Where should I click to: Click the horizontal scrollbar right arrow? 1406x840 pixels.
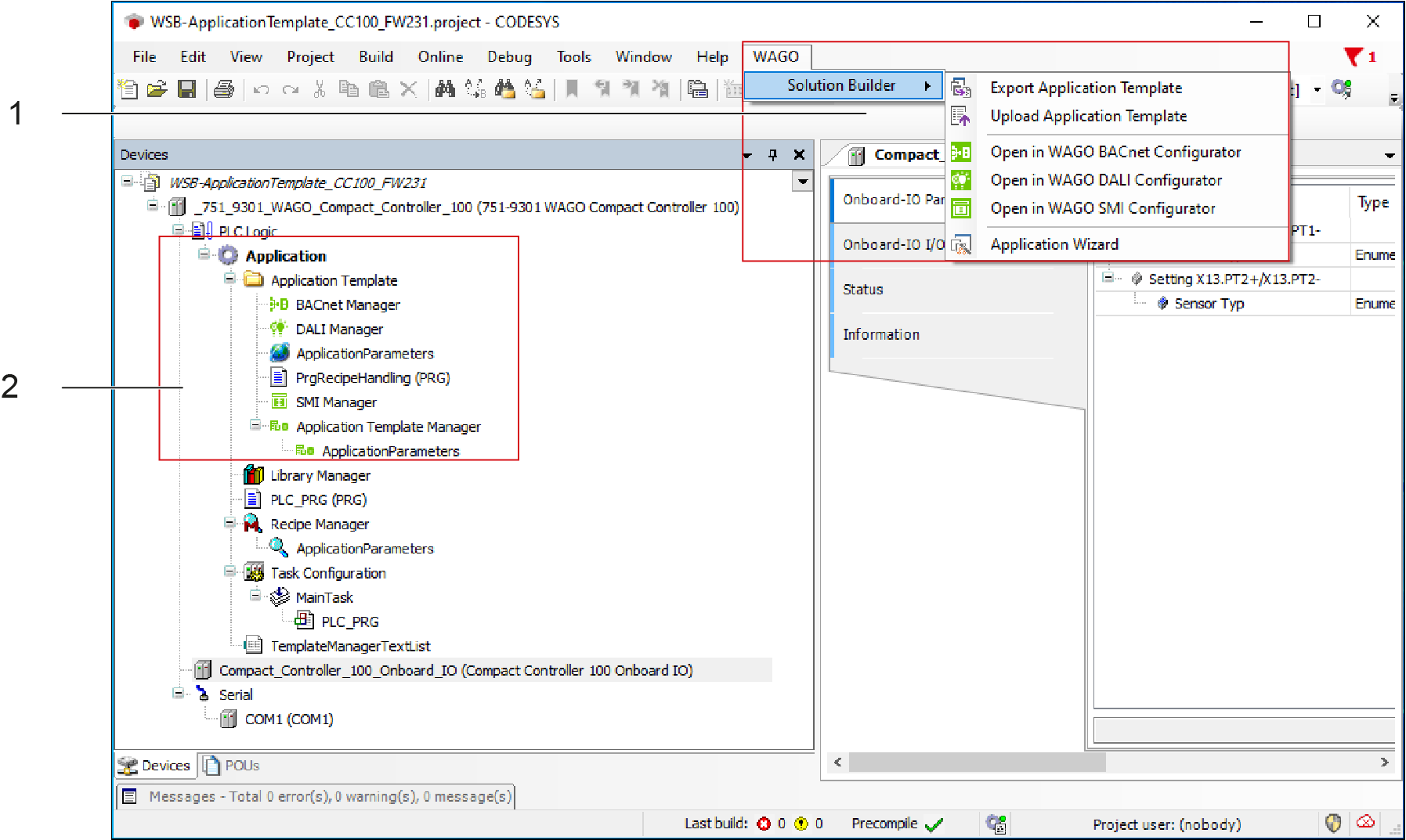(x=1385, y=762)
